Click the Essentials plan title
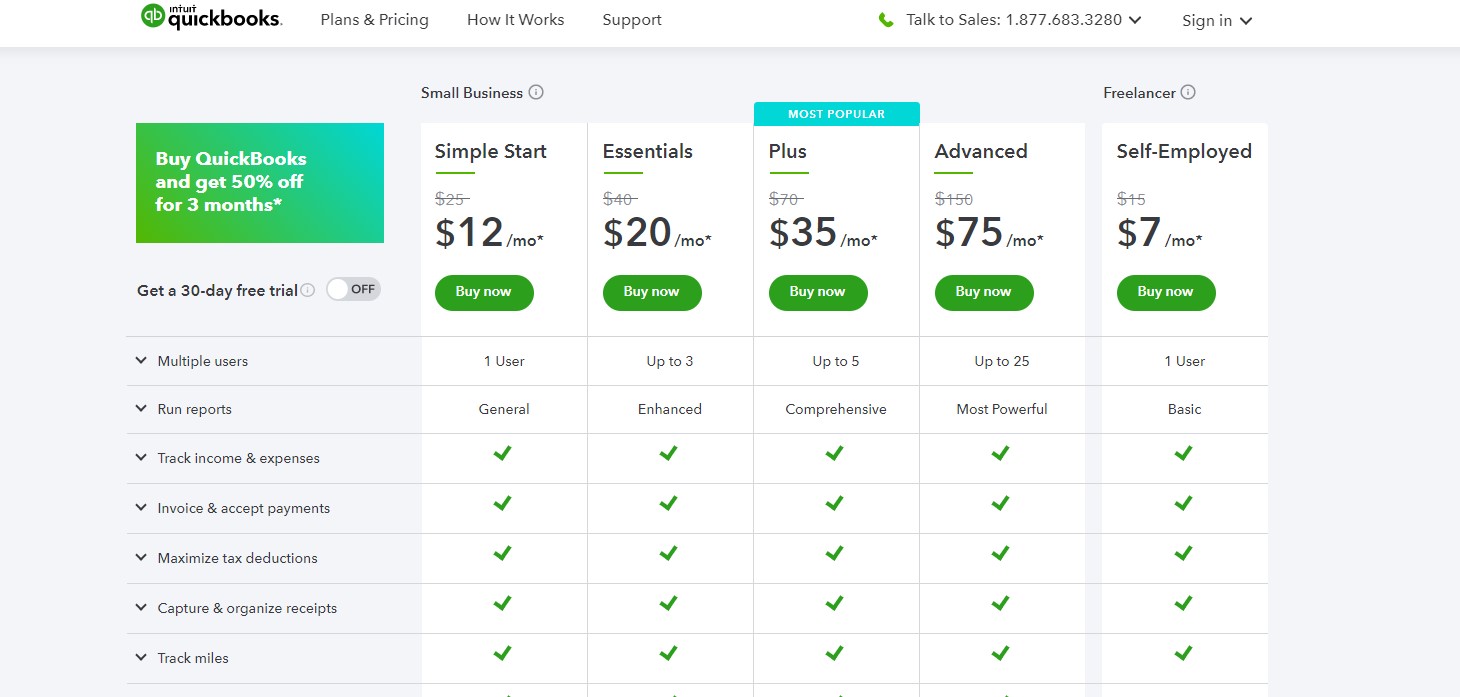 [648, 151]
